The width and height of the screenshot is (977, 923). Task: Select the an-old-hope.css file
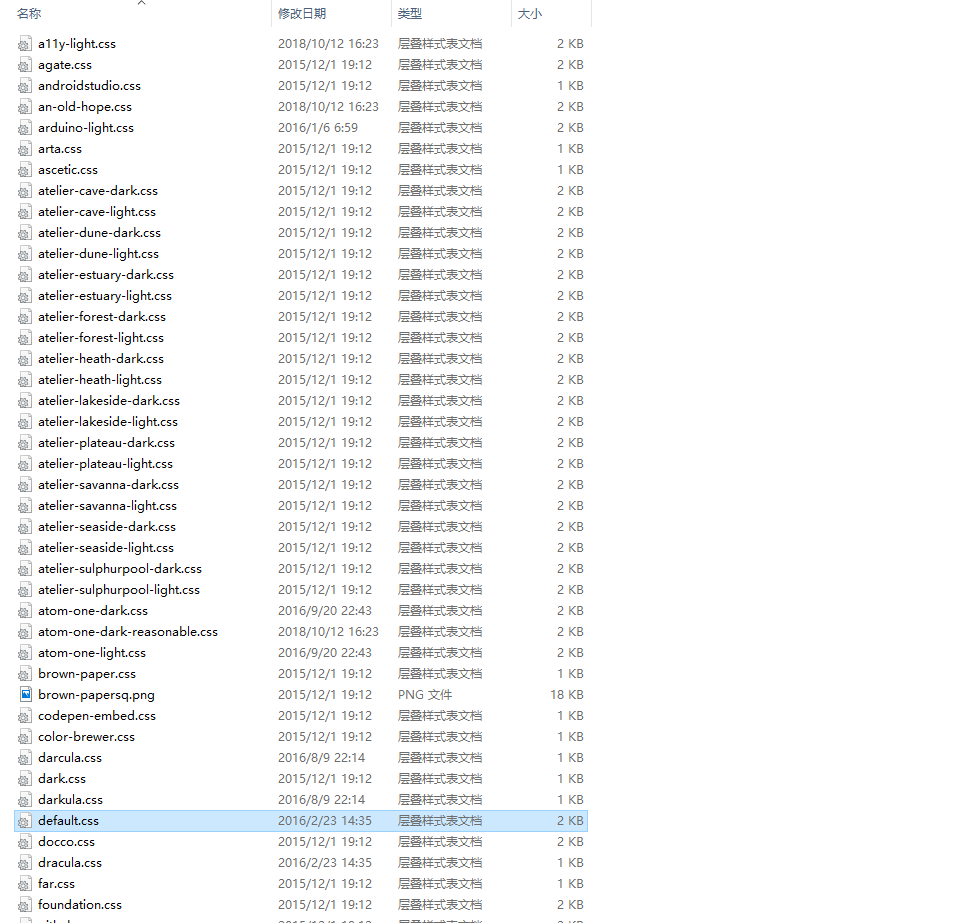click(x=84, y=107)
